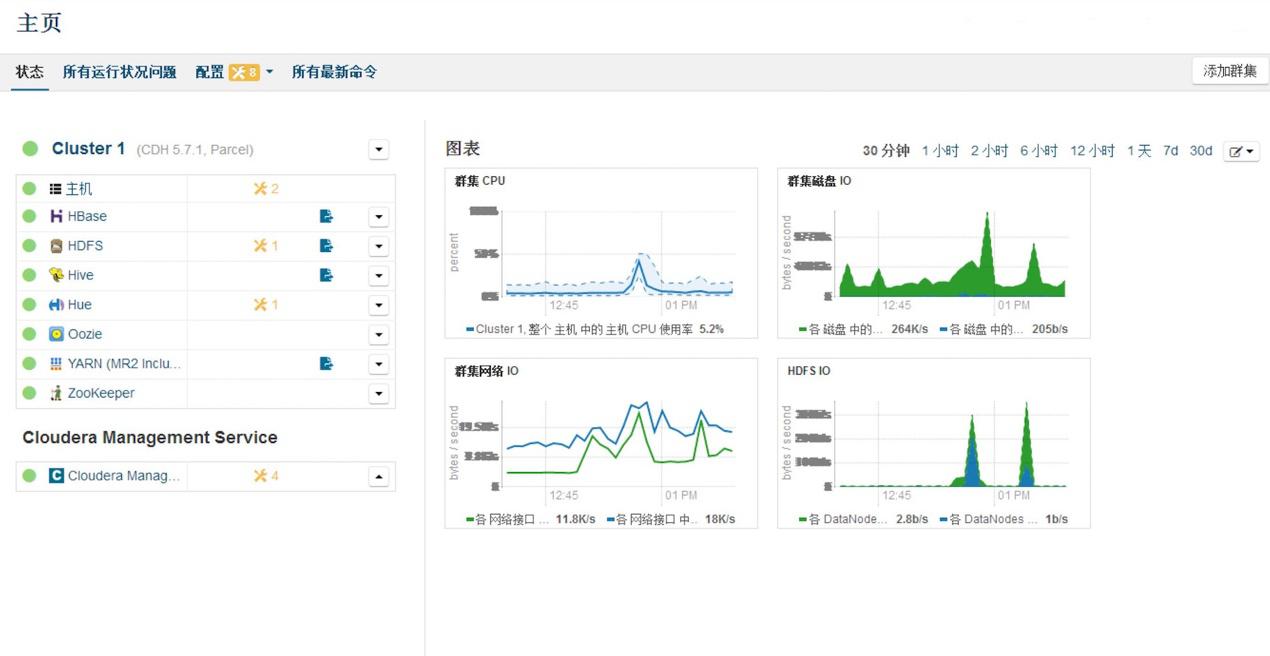Click the Hive bee icon
Viewport: 1270px width, 656px height.
click(x=56, y=275)
